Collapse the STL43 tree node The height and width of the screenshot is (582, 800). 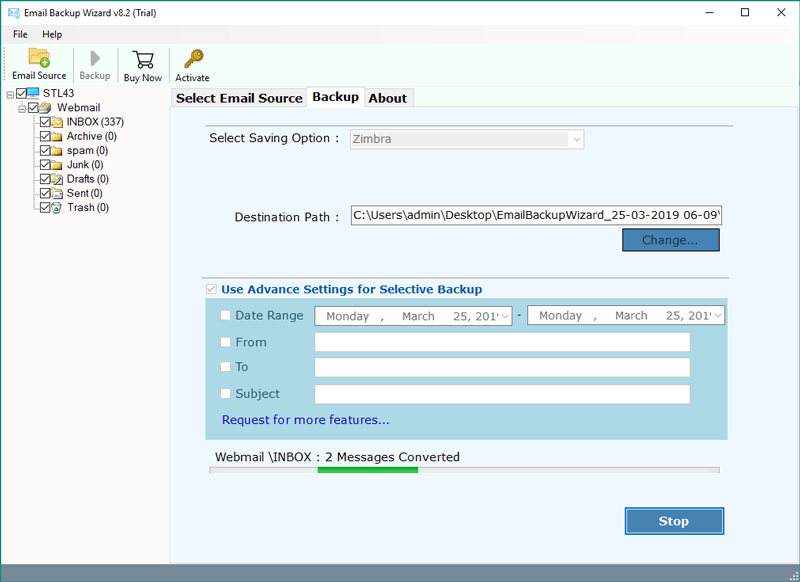coord(10,94)
